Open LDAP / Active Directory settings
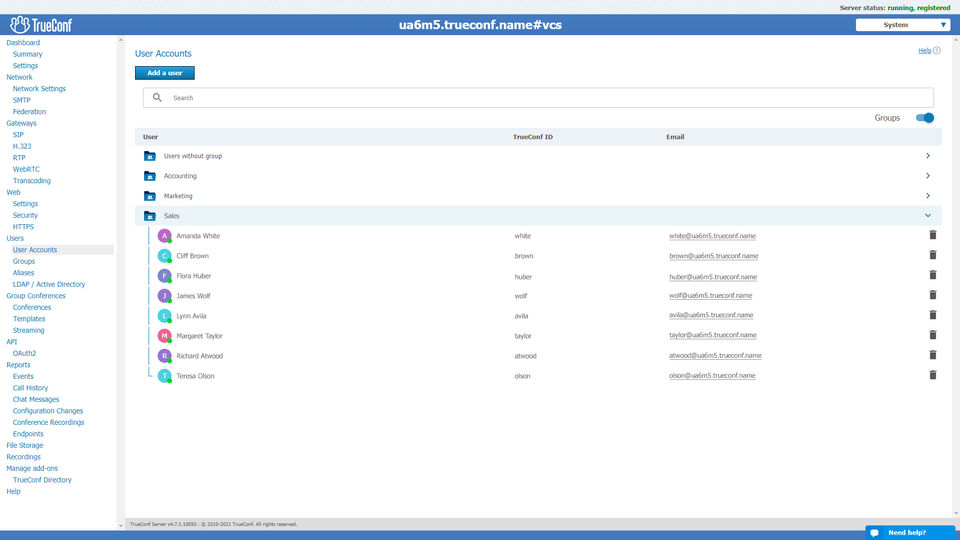960x540 pixels. [x=49, y=284]
